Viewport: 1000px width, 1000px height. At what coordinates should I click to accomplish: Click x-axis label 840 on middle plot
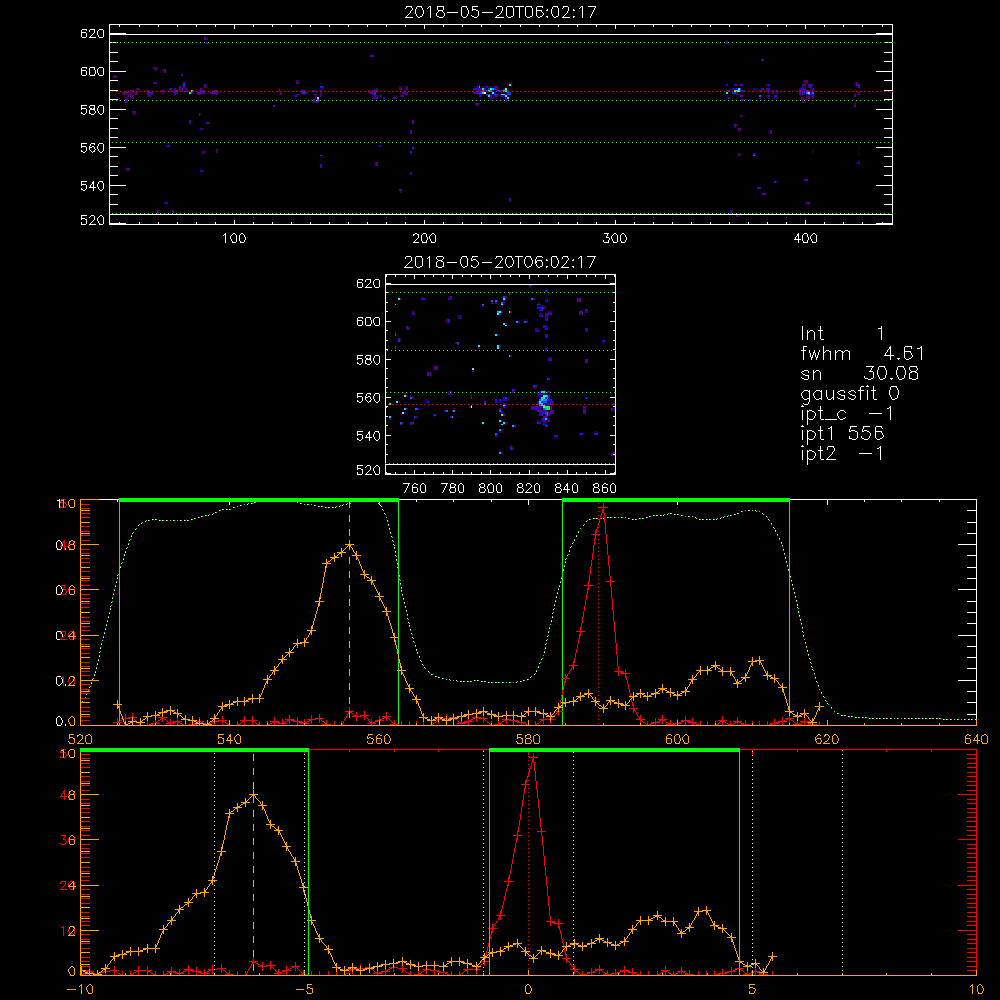(566, 489)
